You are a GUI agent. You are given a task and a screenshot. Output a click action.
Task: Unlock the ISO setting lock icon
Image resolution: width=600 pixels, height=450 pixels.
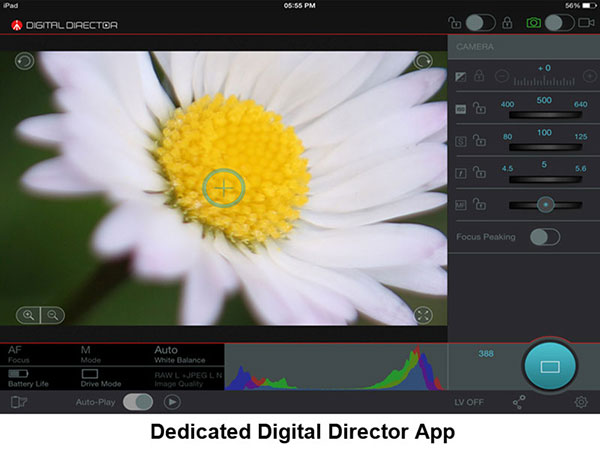(479, 108)
